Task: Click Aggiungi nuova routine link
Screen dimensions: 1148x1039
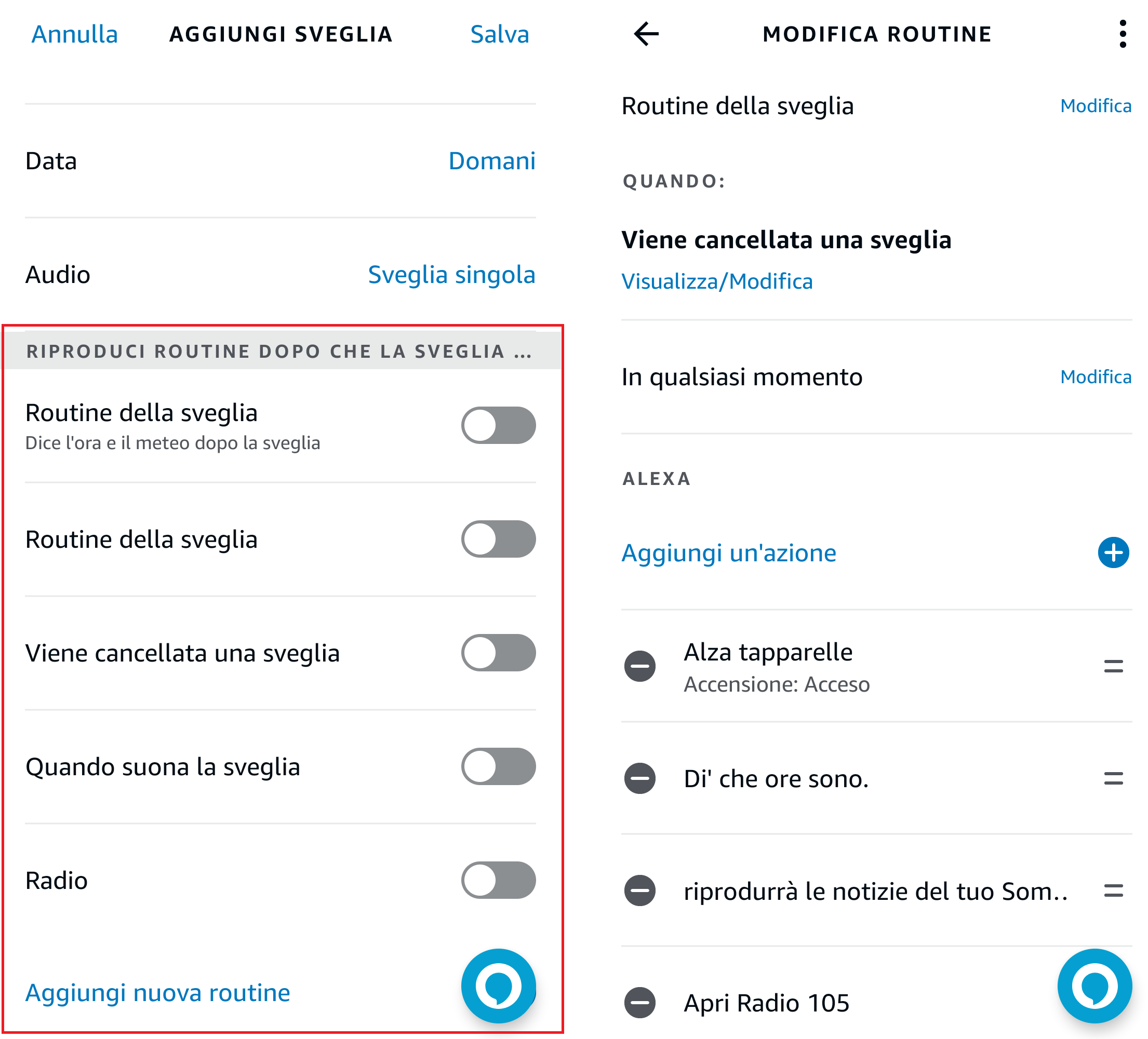Action: click(x=158, y=993)
